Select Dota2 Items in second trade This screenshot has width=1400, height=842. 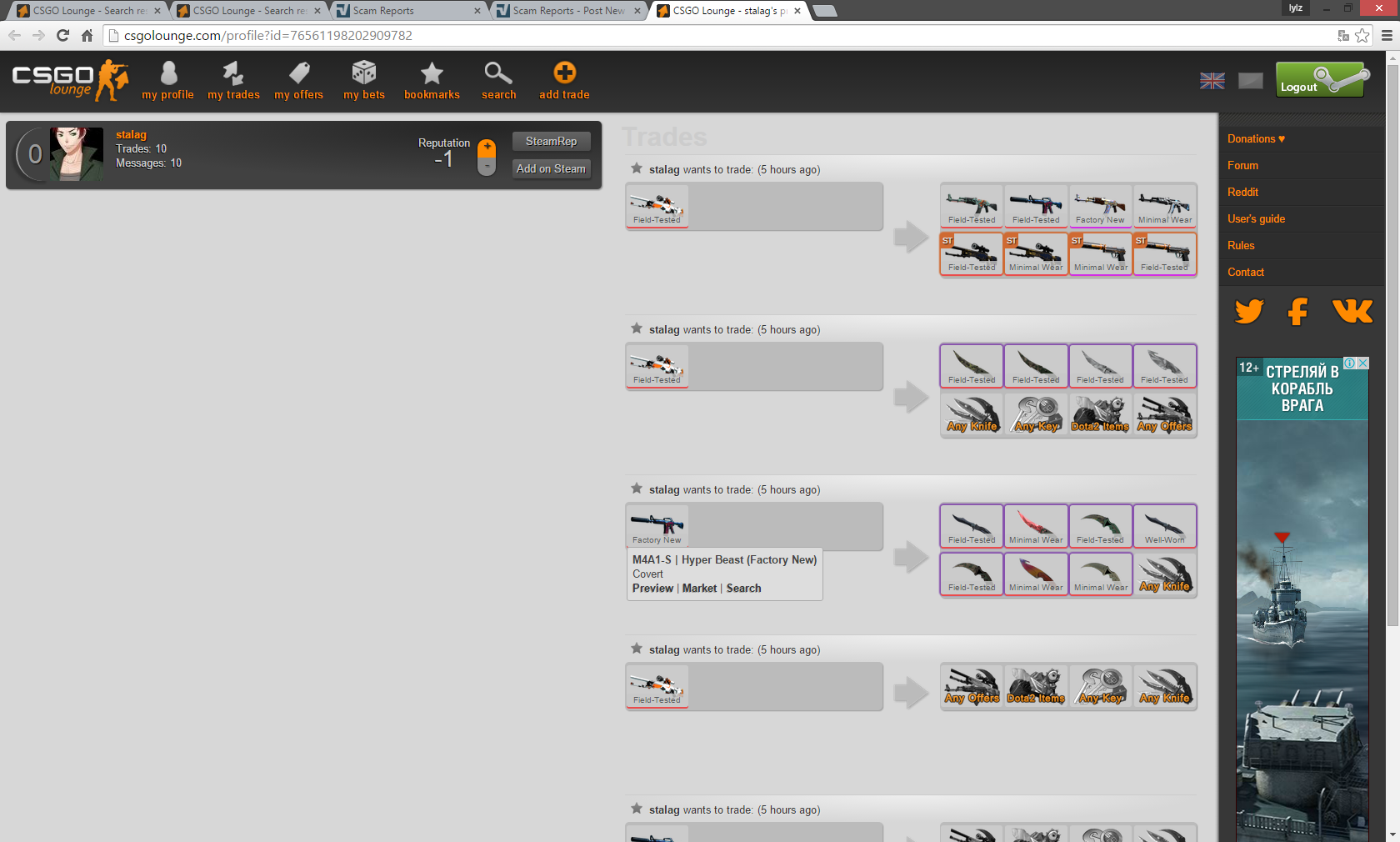pyautogui.click(x=1100, y=413)
